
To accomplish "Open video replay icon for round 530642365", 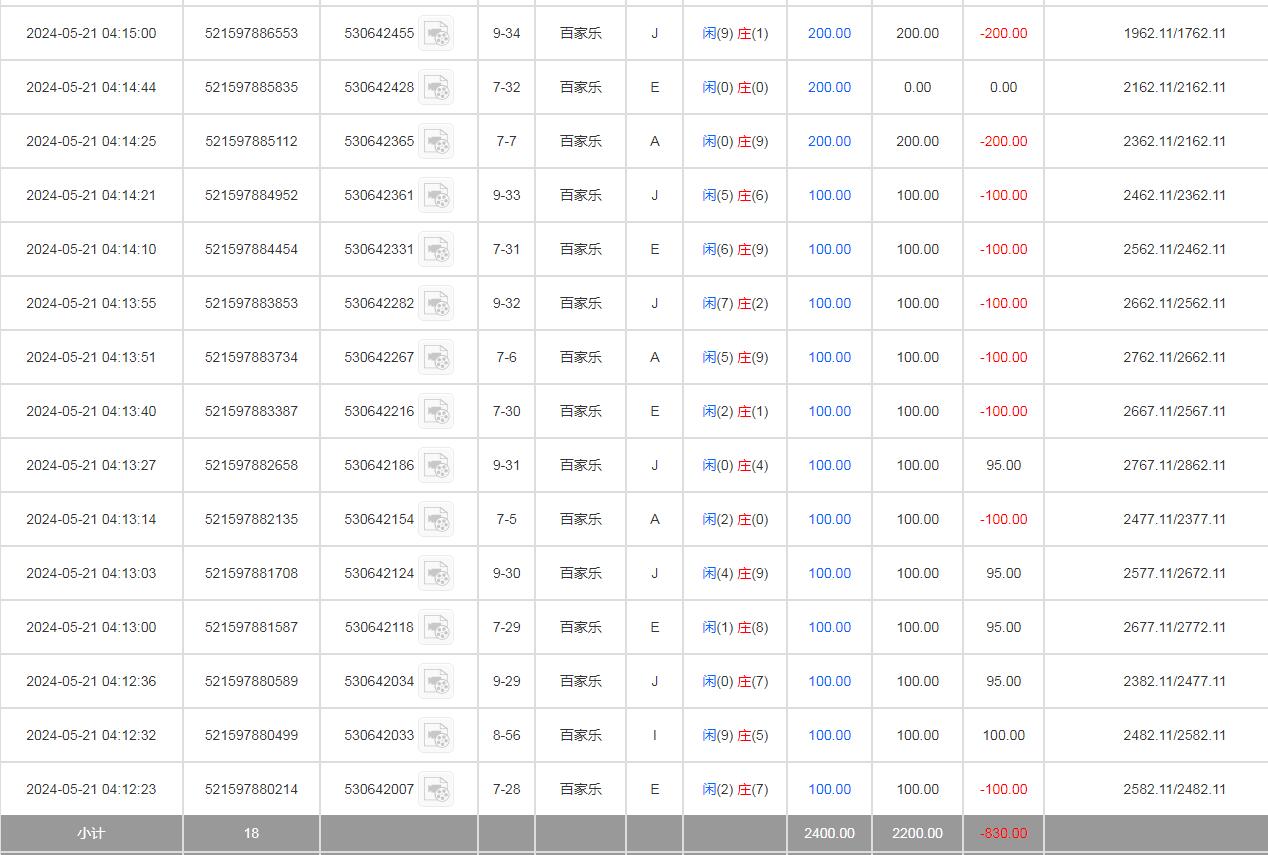I will (436, 141).
